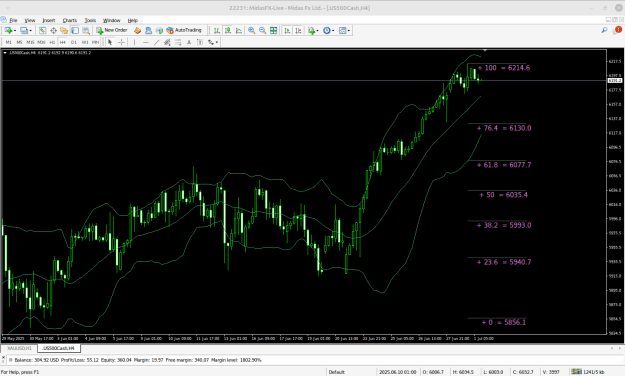The image size is (625, 376).
Task: Expand the Indicators dropdown arrow
Action: [x=318, y=31]
